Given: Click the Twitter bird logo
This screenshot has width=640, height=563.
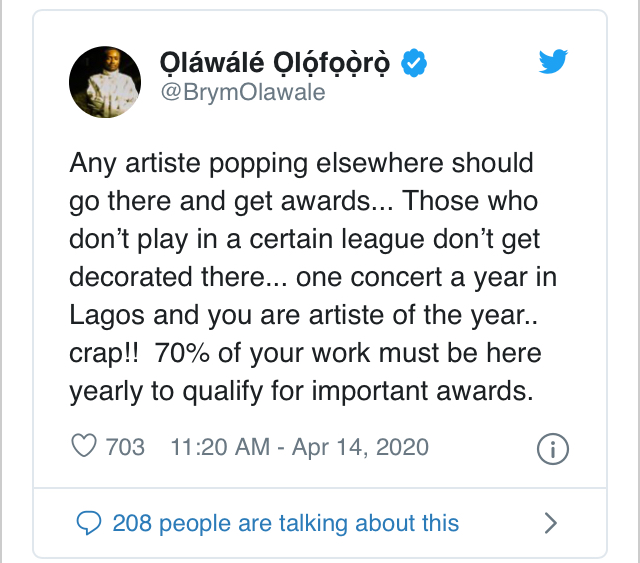Looking at the screenshot, I should tap(553, 61).
